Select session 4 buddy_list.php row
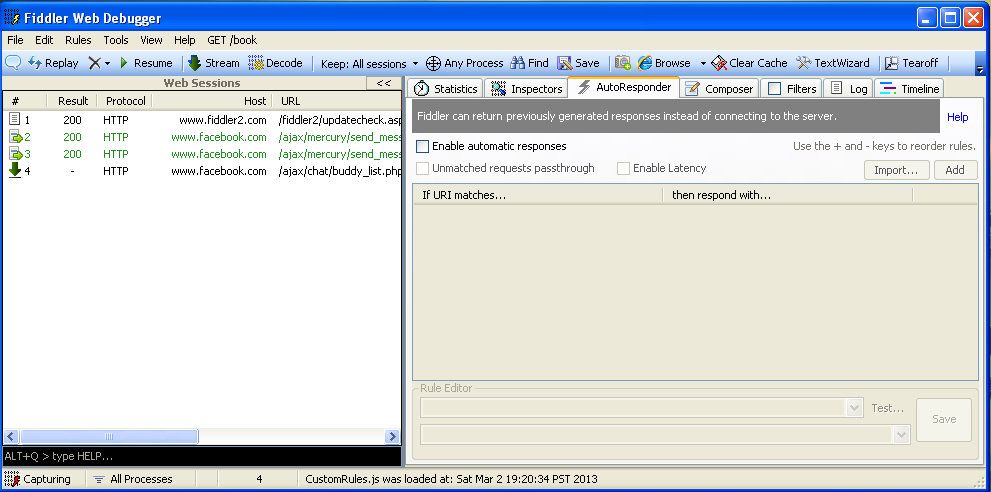The width and height of the screenshot is (991, 492). coord(202,171)
